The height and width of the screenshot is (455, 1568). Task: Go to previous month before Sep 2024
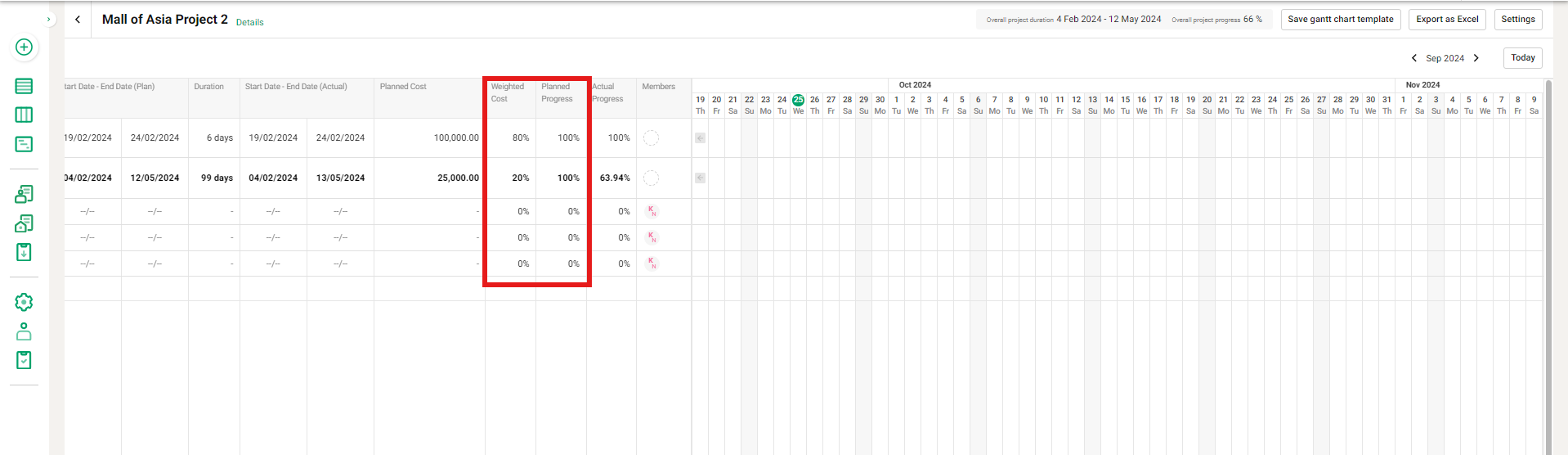1414,58
